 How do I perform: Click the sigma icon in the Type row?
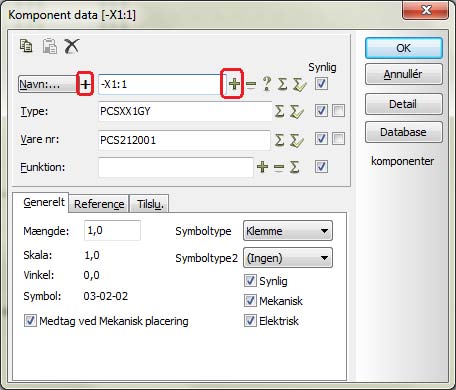click(x=280, y=111)
